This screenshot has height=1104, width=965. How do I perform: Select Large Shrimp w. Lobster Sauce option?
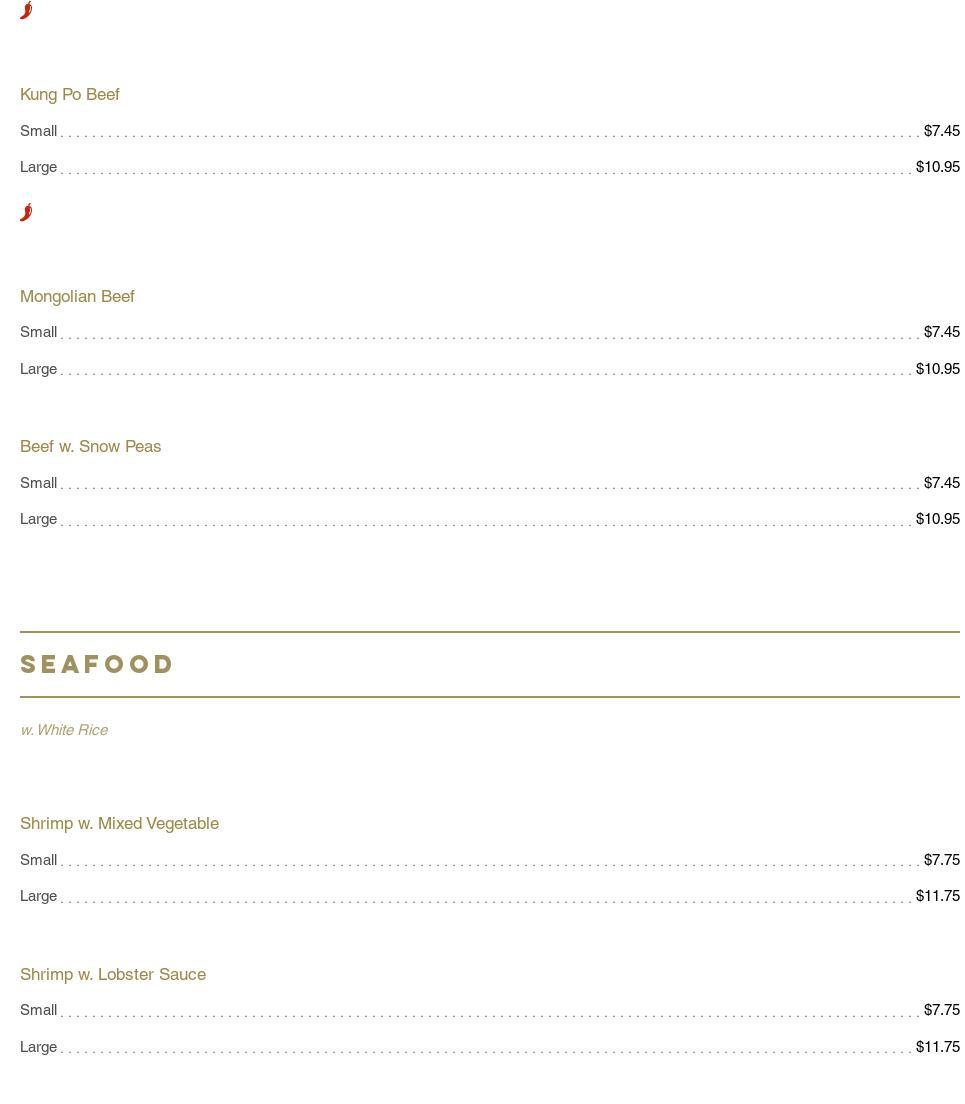(39, 1047)
